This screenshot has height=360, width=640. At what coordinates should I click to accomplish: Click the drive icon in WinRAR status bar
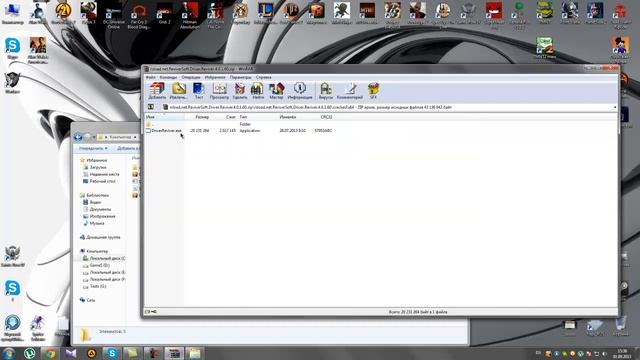148,312
